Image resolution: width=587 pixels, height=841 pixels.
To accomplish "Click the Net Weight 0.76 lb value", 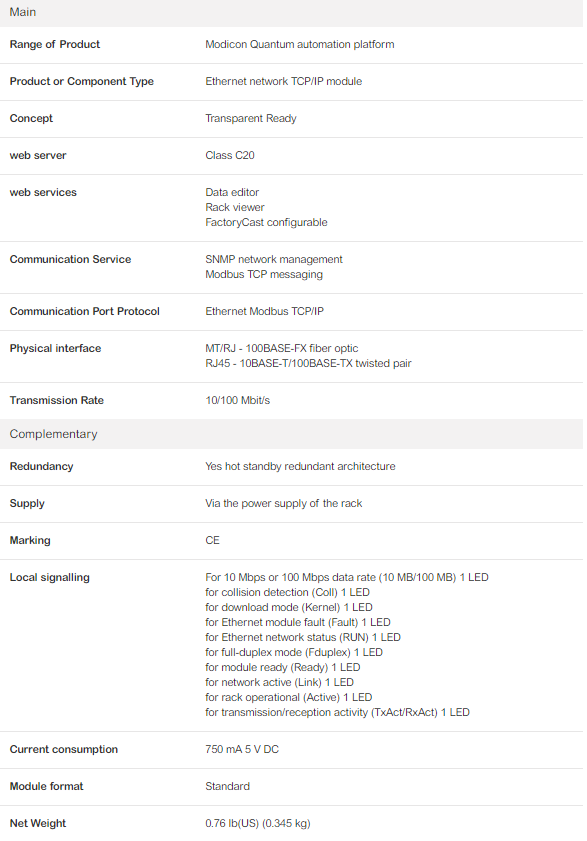I will point(258,824).
